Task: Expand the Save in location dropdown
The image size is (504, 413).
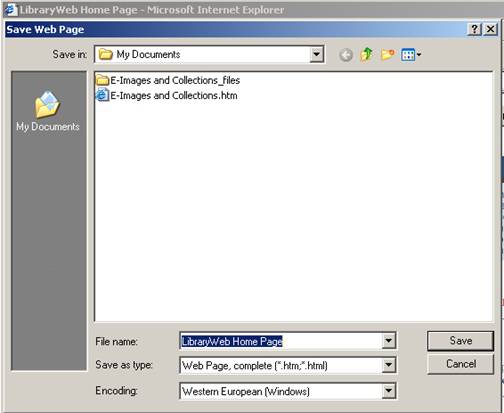Action: [x=316, y=54]
